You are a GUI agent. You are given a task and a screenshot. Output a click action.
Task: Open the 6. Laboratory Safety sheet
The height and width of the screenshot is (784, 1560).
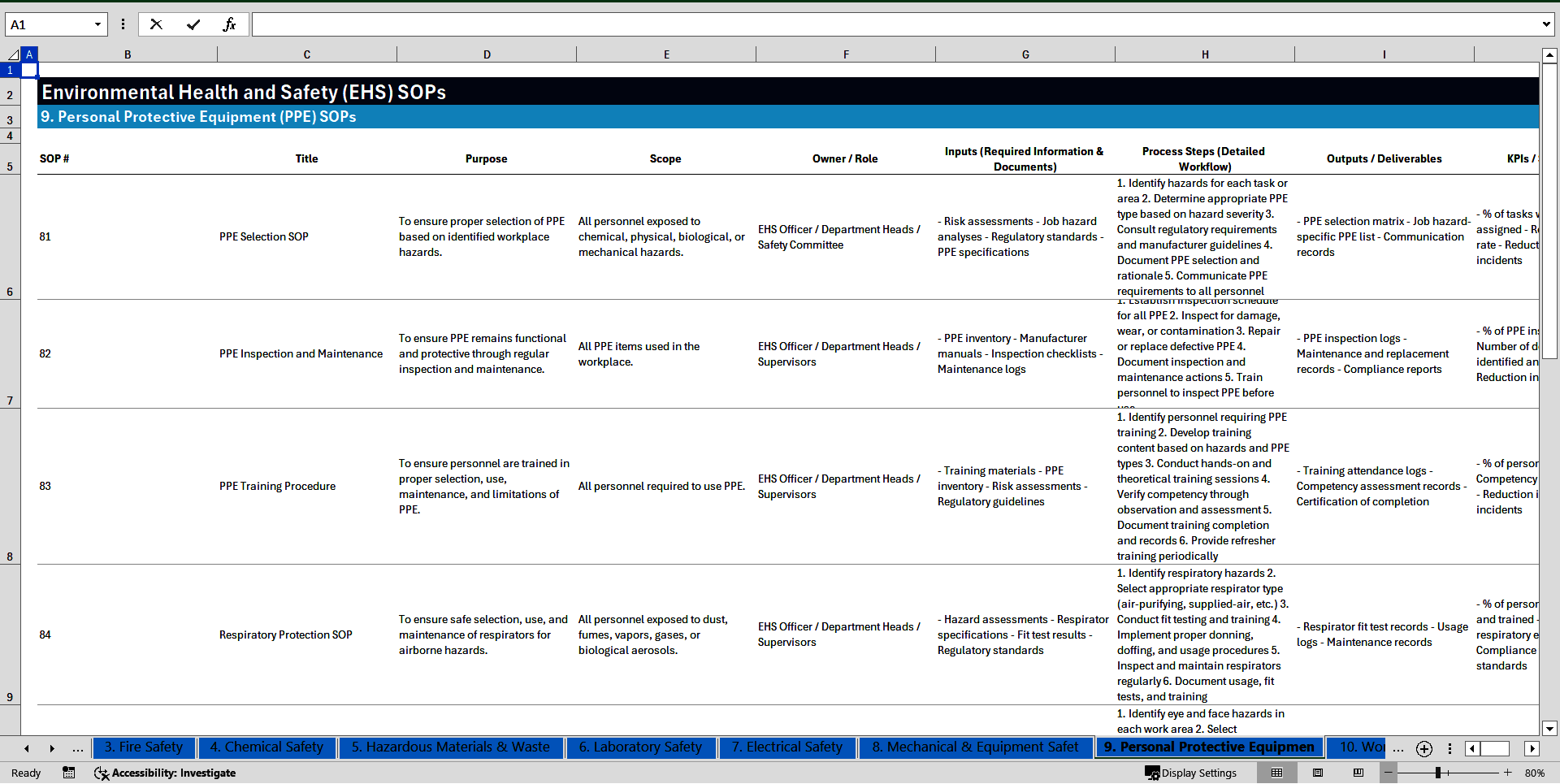coord(639,747)
